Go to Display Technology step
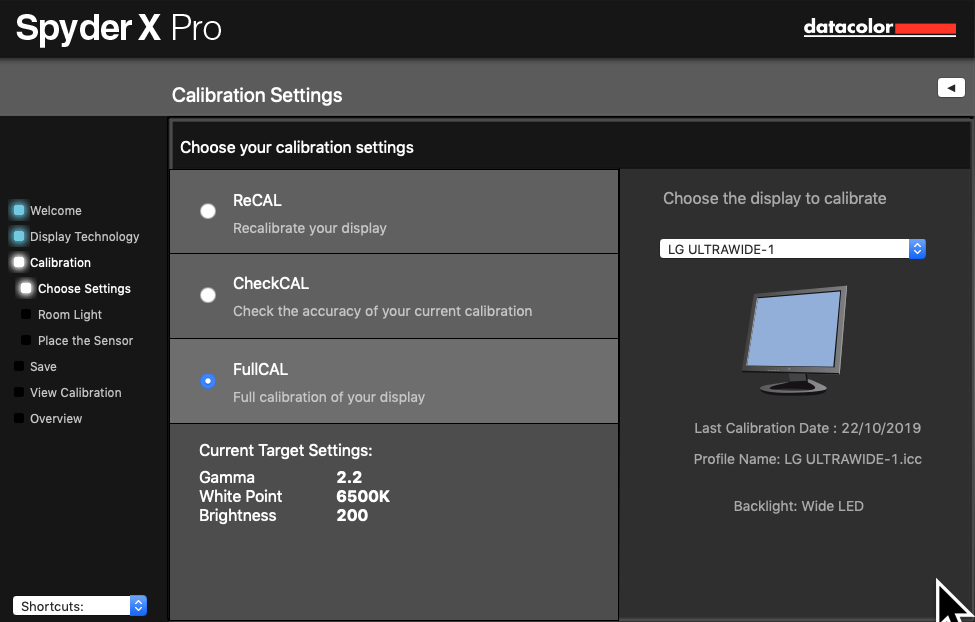The image size is (975, 622). [85, 236]
